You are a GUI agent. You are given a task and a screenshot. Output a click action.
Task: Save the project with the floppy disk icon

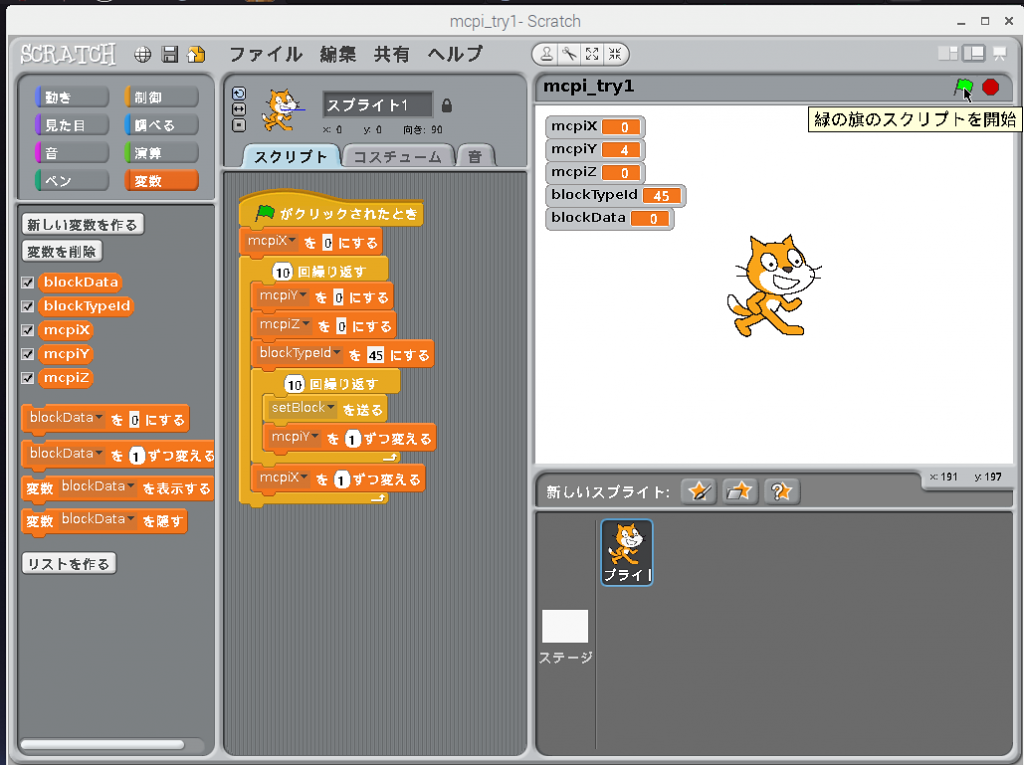(170, 55)
